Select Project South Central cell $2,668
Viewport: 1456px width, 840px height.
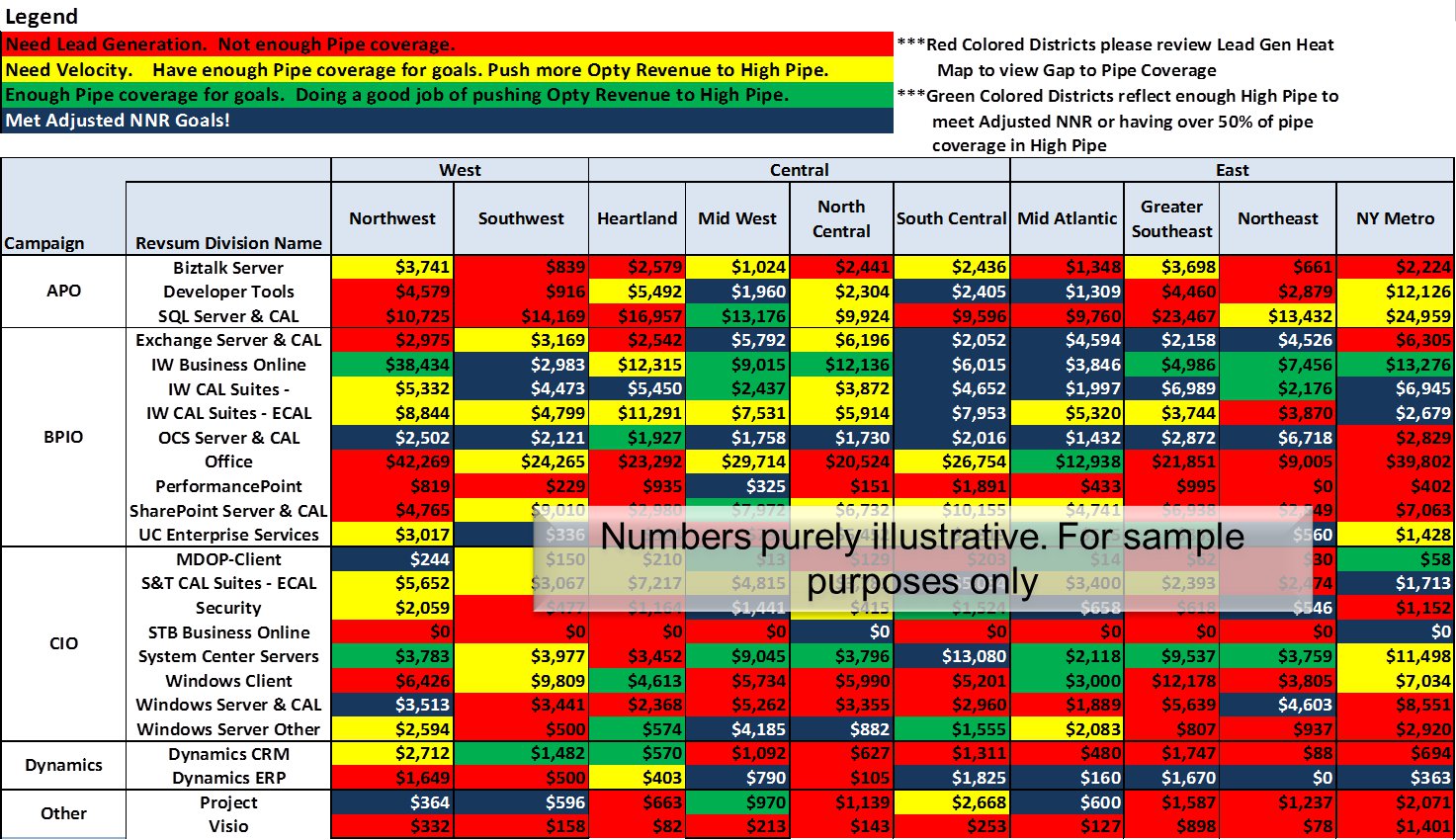coord(952,802)
